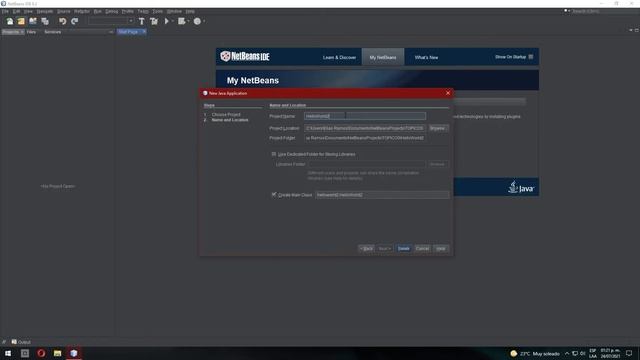Open the weather widget on taskbar

point(534,353)
